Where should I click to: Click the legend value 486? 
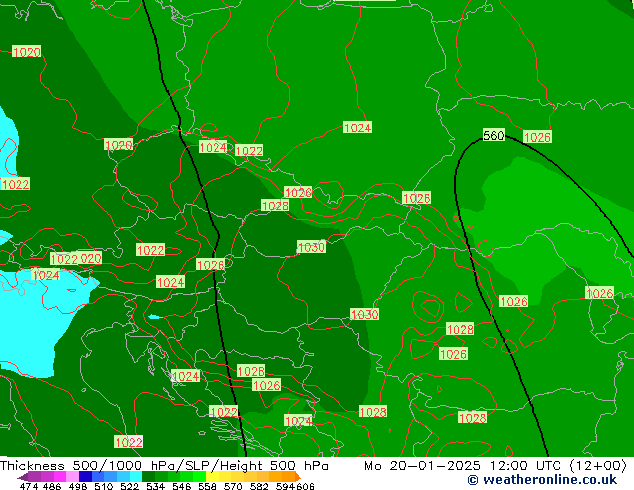(52, 486)
